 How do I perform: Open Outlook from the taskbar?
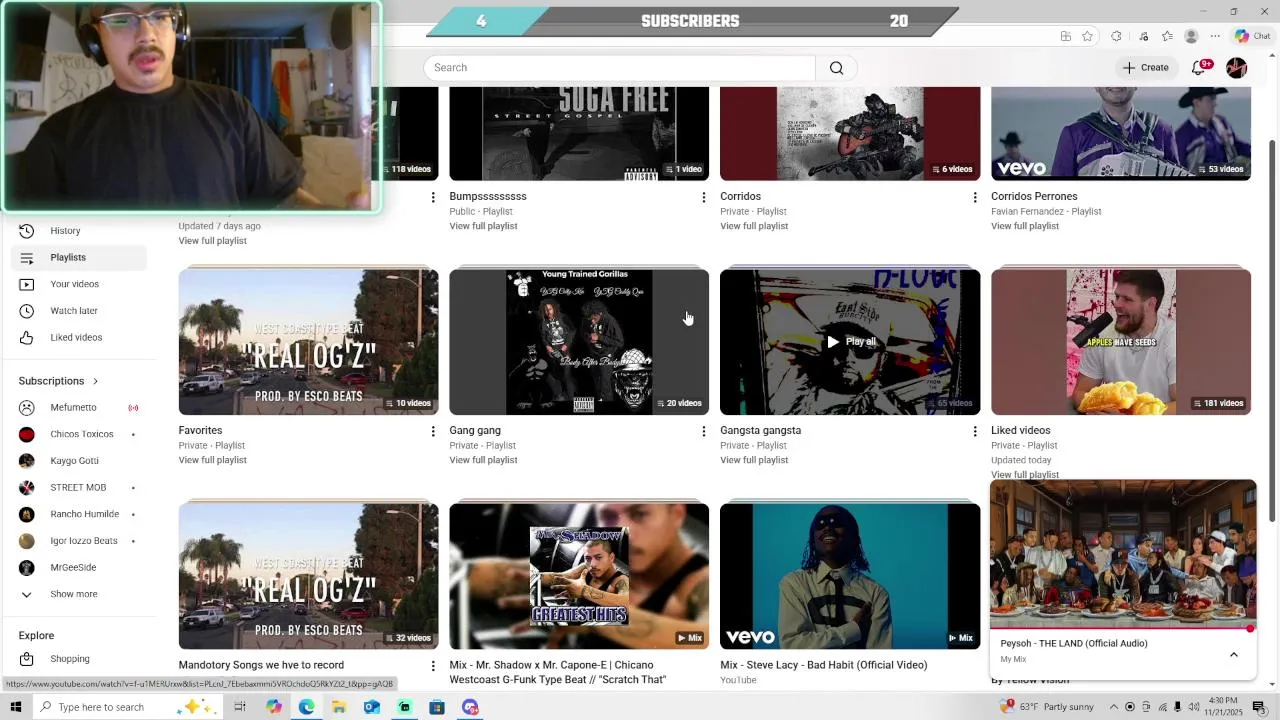[372, 707]
